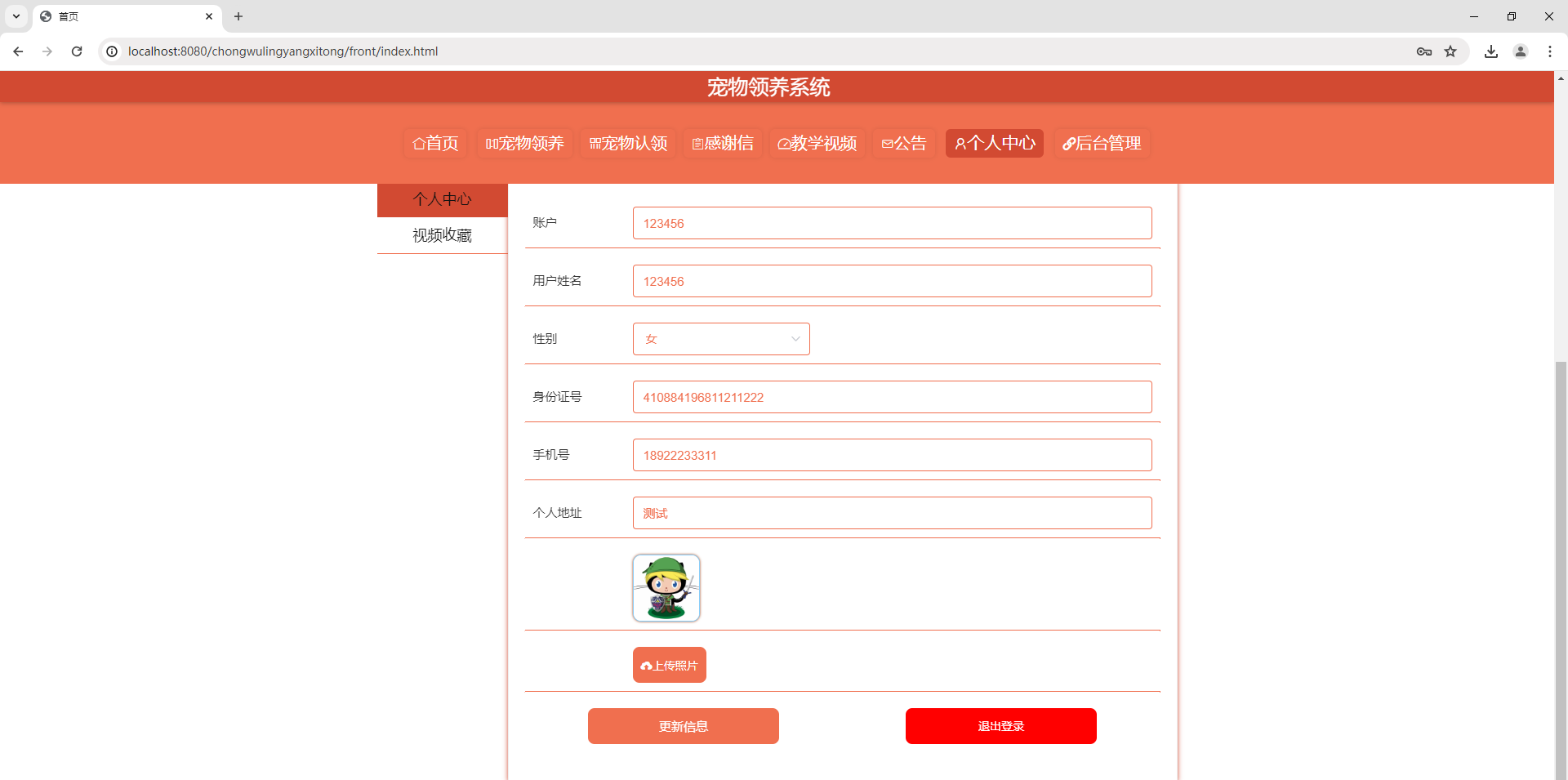The image size is (1568, 780).
Task: Restore down the browser window
Action: point(1512,16)
